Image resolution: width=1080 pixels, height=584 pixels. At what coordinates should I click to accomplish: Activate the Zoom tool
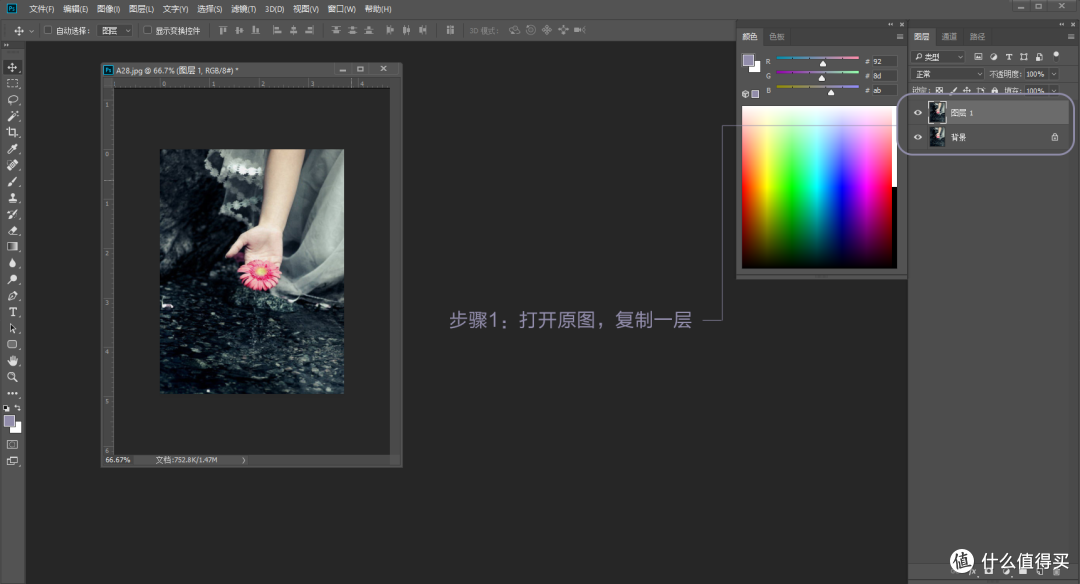tap(13, 377)
